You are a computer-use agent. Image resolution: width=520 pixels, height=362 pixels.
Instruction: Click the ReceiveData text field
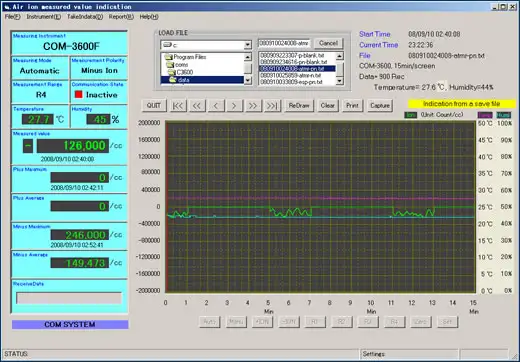tap(69, 298)
